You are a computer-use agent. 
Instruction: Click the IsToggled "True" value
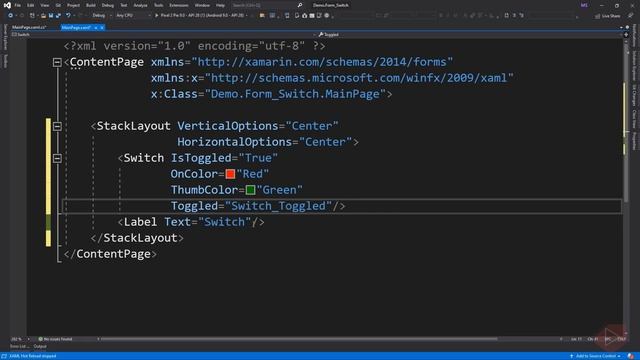(x=258, y=158)
